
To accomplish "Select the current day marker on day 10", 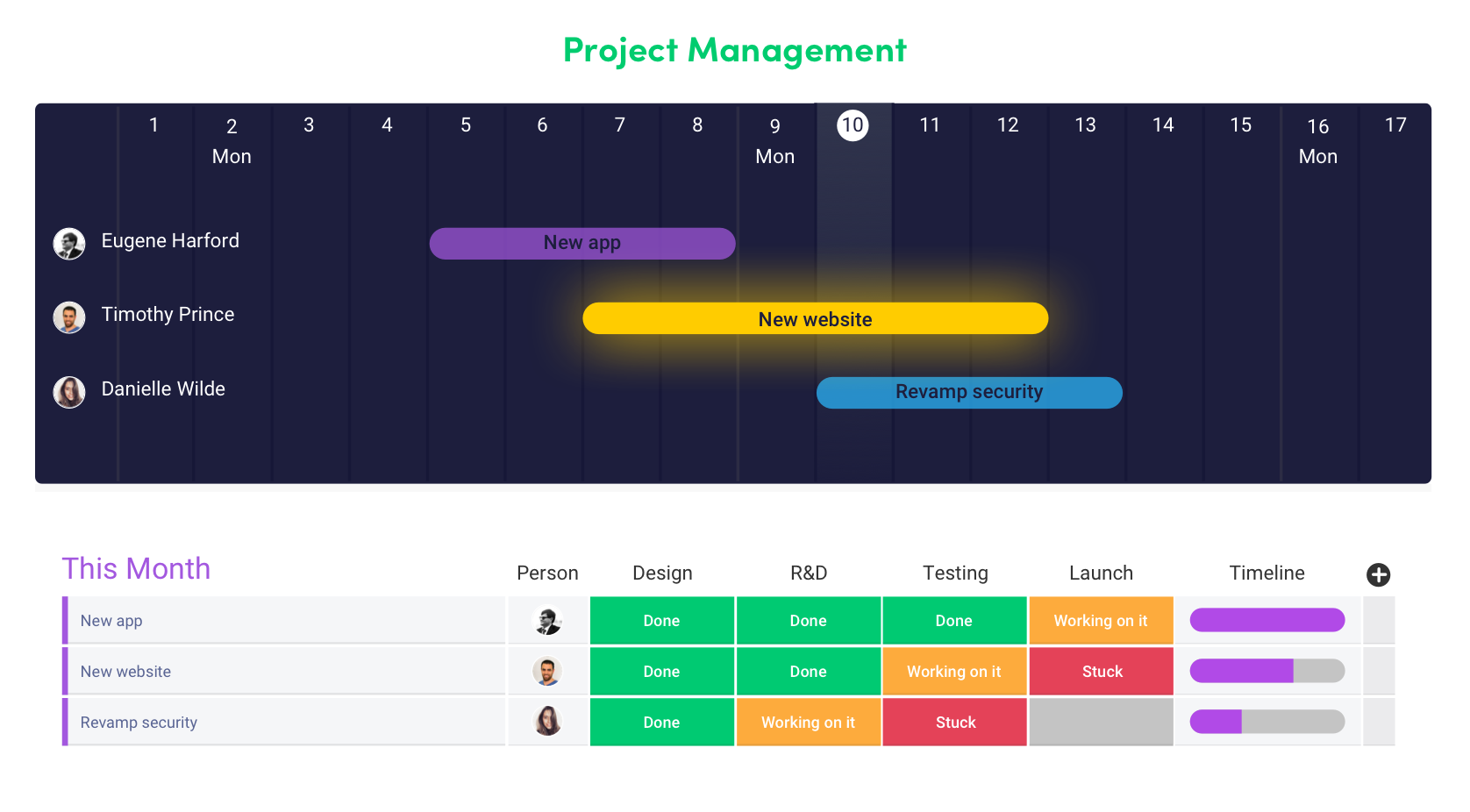I will 852,125.
